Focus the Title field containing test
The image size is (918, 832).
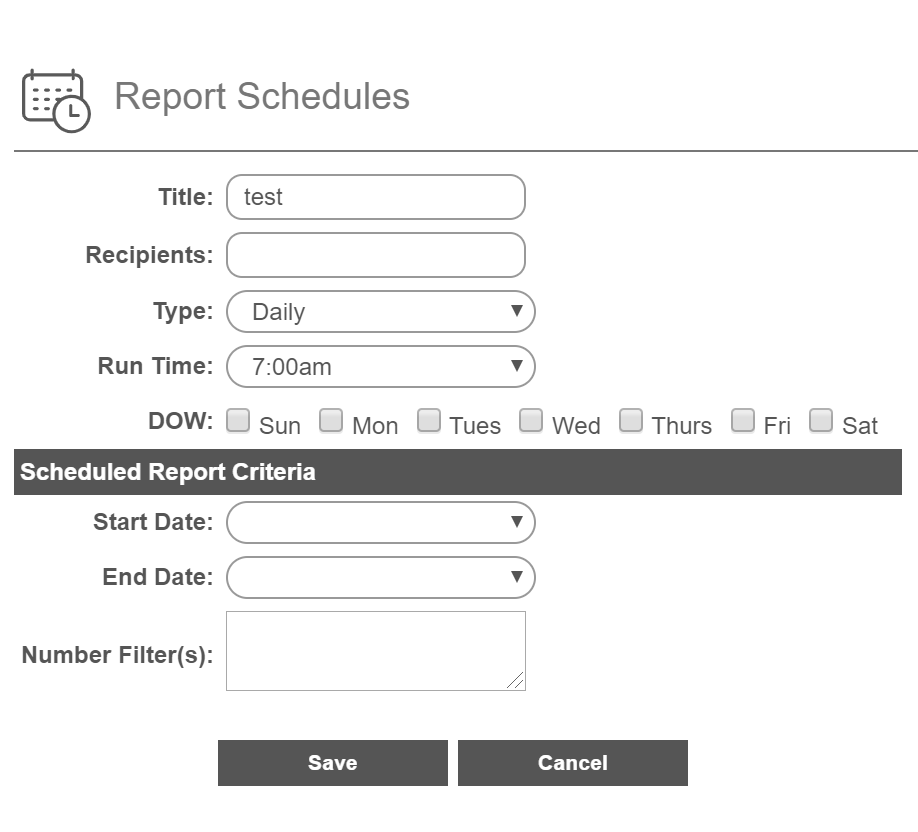coord(376,197)
